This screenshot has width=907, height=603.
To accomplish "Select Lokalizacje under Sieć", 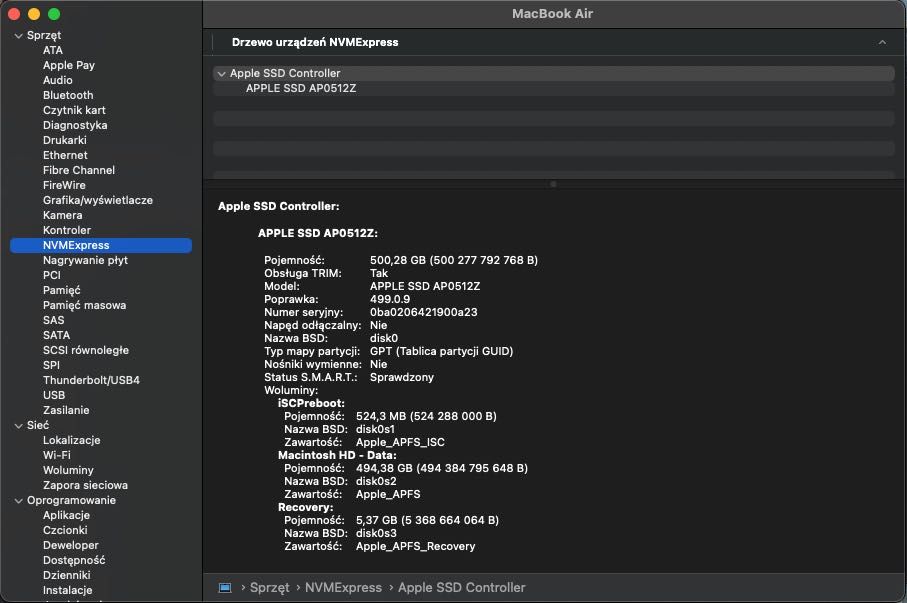I will click(x=72, y=441).
